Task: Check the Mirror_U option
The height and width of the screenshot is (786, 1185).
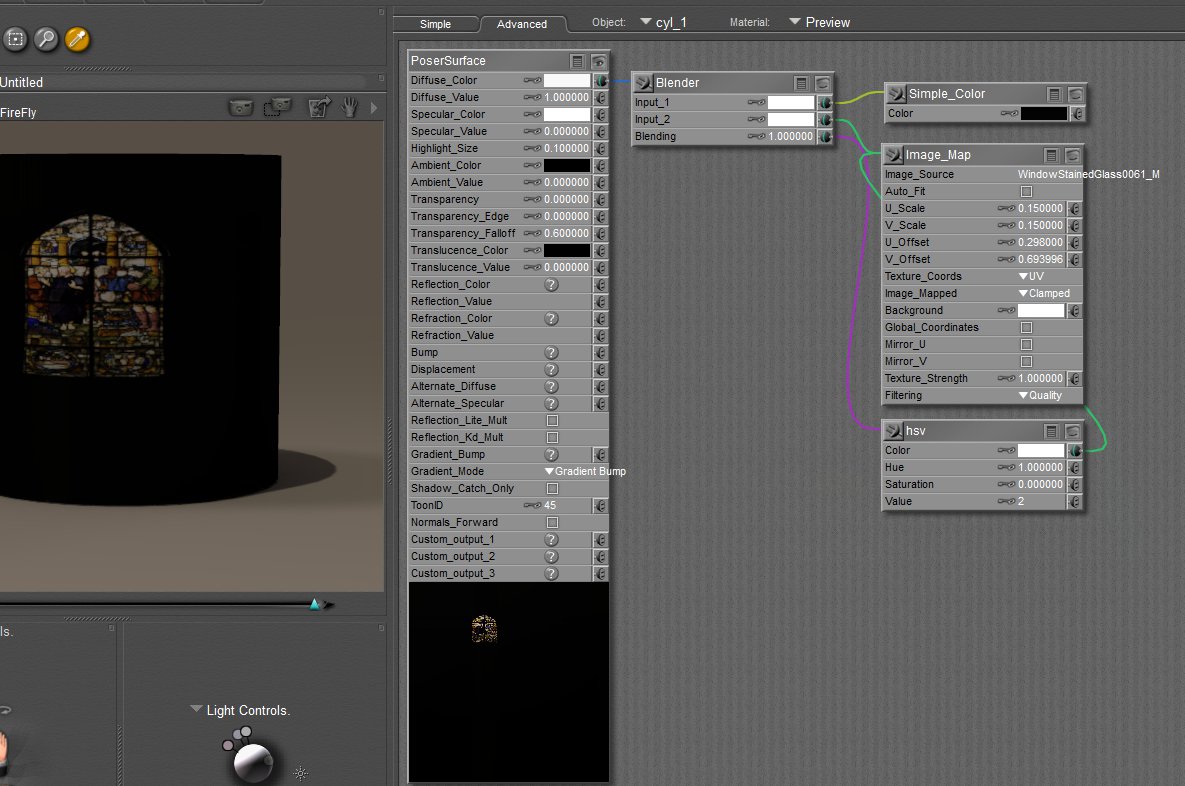Action: point(1025,344)
